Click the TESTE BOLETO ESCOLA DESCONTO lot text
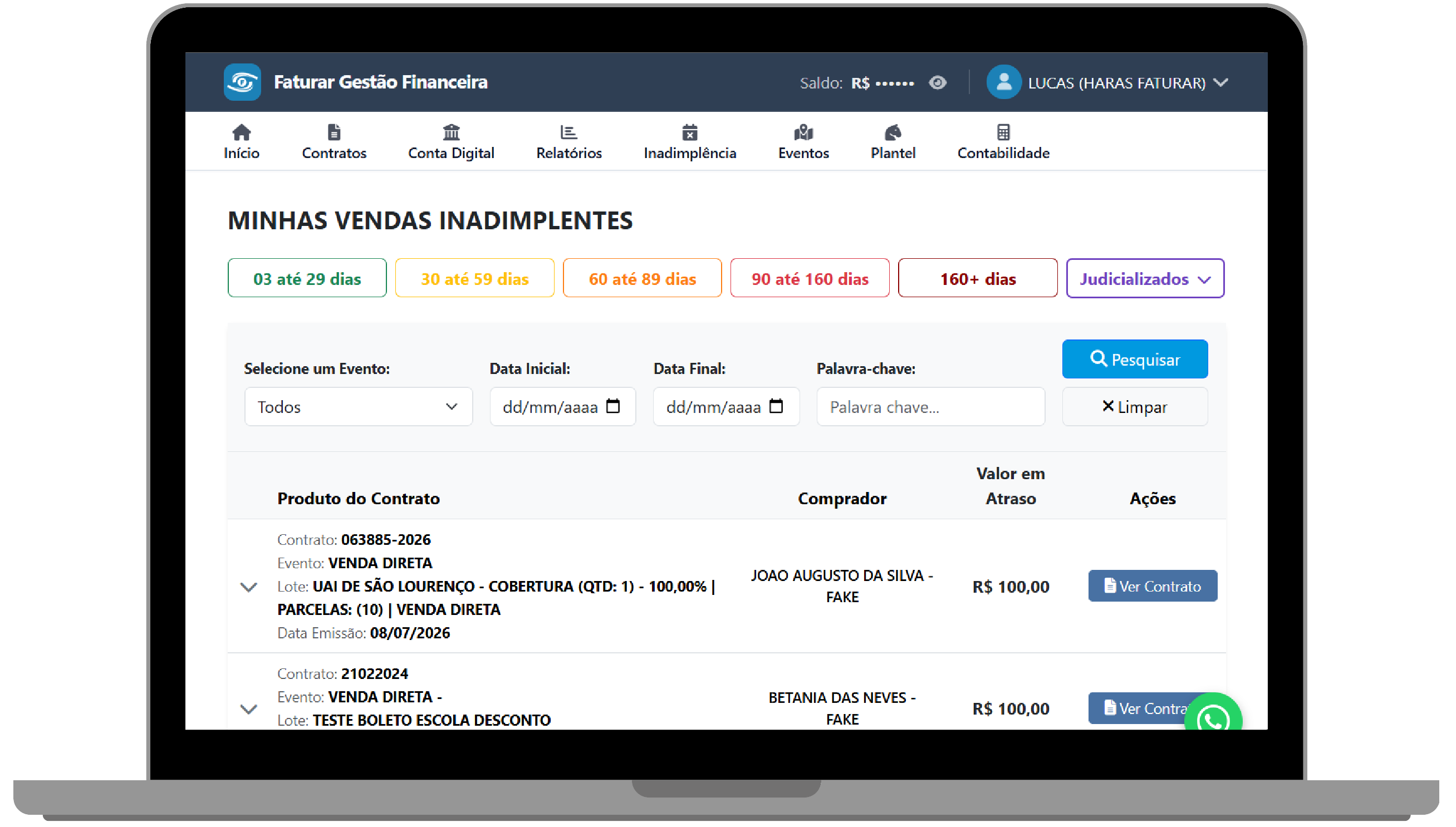 432,721
